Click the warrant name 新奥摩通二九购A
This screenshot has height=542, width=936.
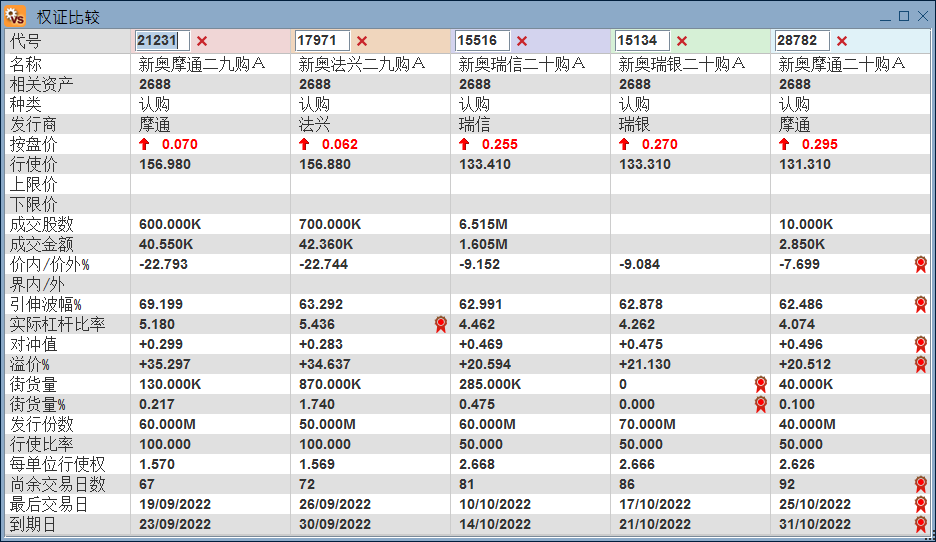click(x=202, y=64)
